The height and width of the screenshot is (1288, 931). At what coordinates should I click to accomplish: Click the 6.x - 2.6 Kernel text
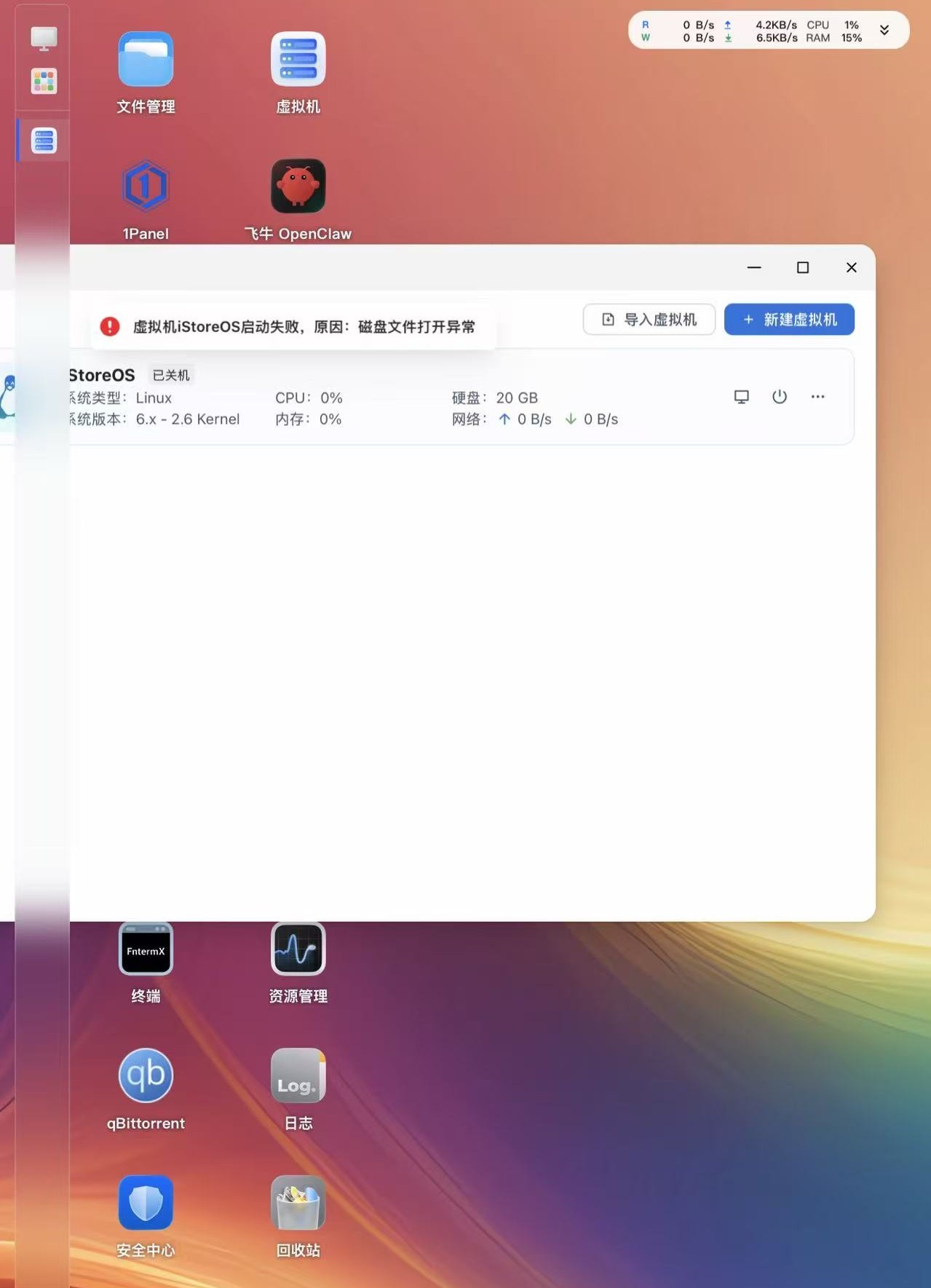[188, 419]
